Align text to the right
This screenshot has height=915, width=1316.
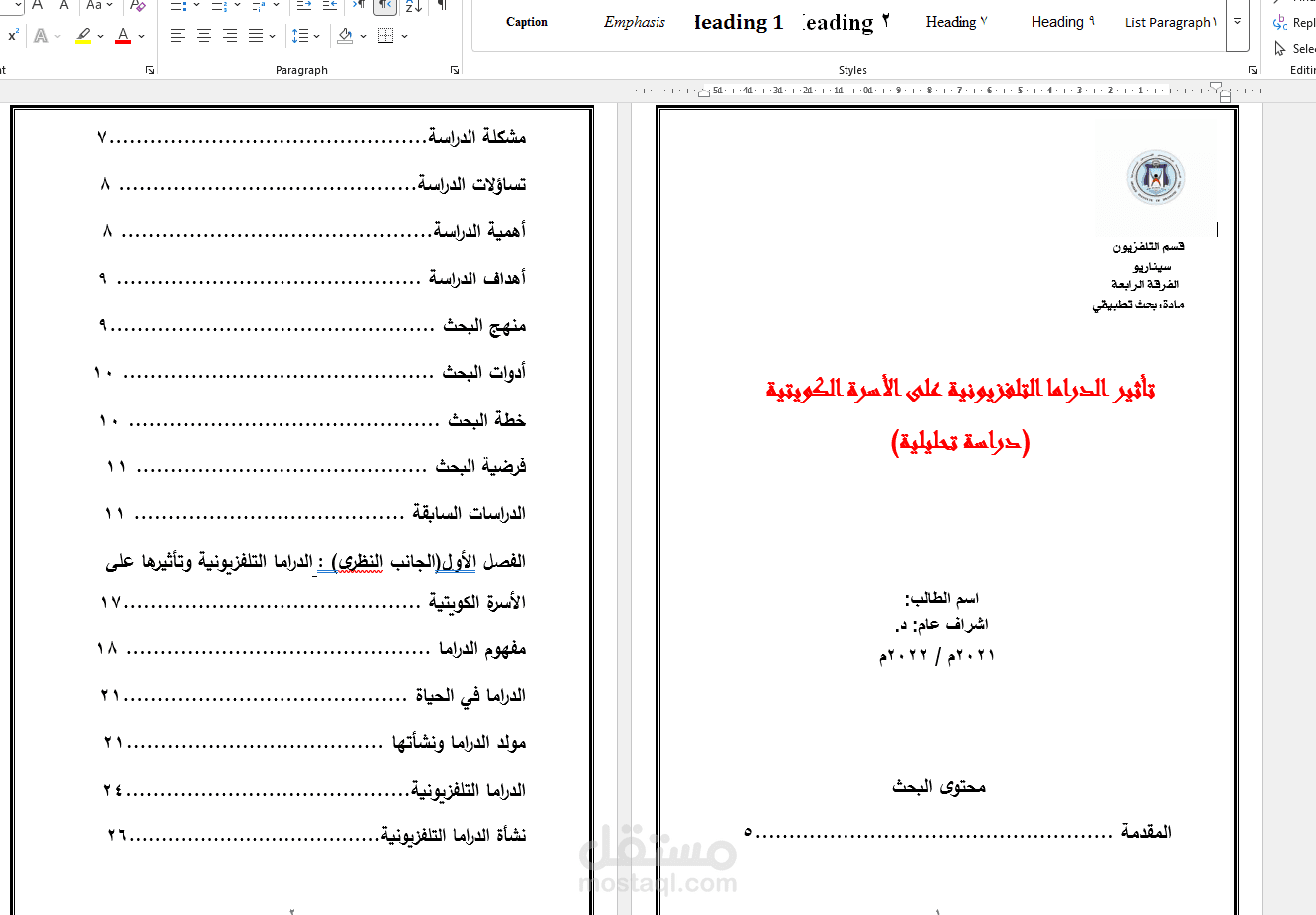(230, 36)
